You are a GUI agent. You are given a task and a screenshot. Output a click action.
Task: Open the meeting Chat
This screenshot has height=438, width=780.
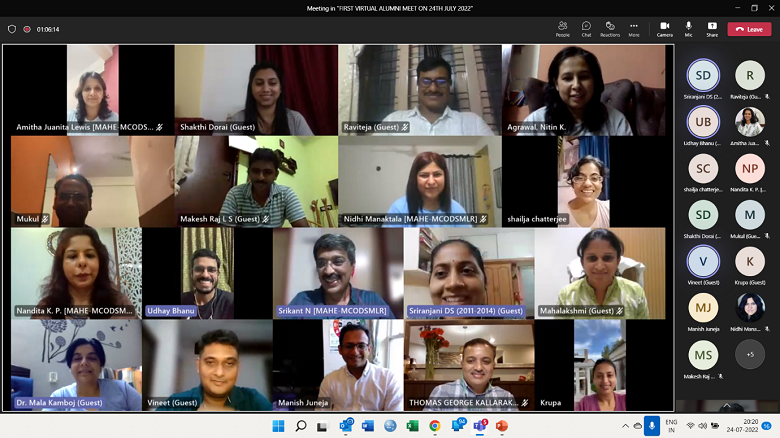586,29
